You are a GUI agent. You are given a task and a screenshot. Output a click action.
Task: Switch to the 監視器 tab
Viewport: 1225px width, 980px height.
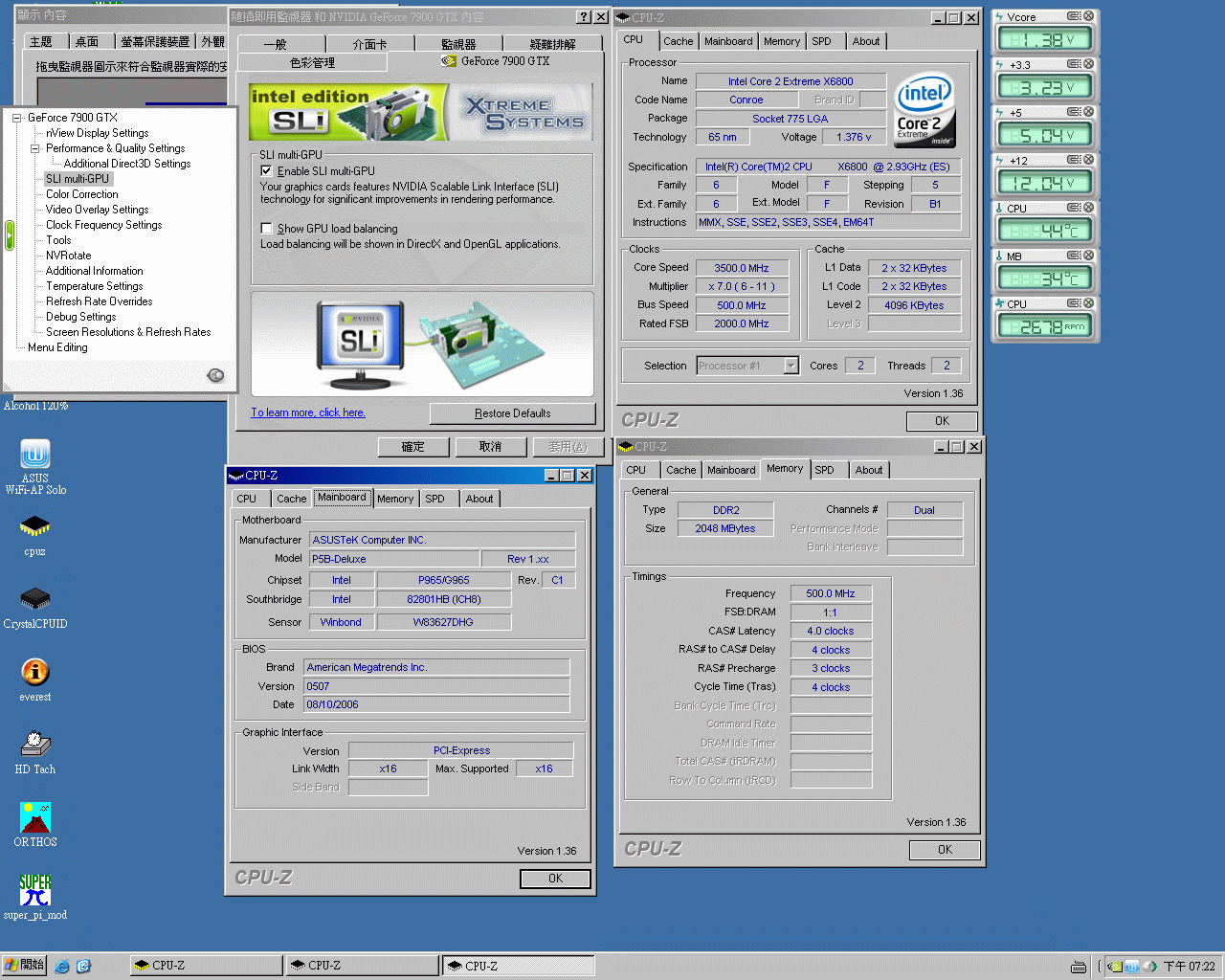click(458, 44)
